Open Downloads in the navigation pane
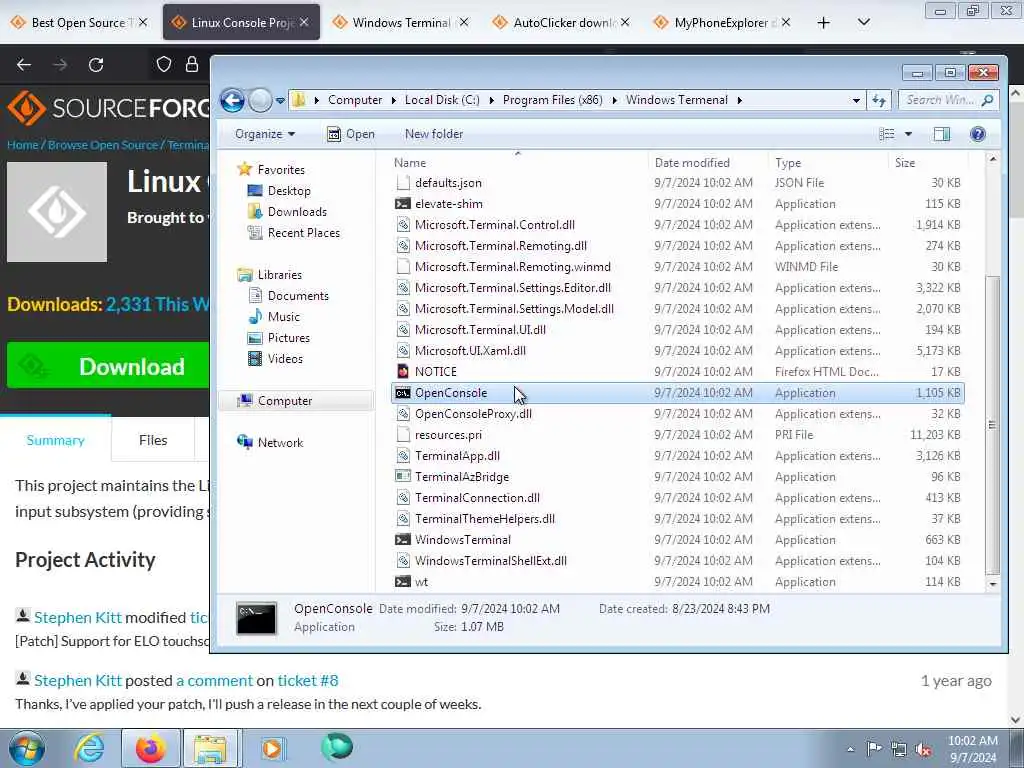Viewport: 1024px width, 768px height. pos(297,212)
